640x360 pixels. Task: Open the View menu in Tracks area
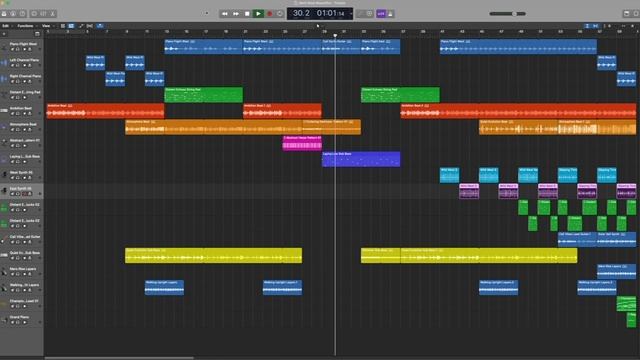[46, 26]
